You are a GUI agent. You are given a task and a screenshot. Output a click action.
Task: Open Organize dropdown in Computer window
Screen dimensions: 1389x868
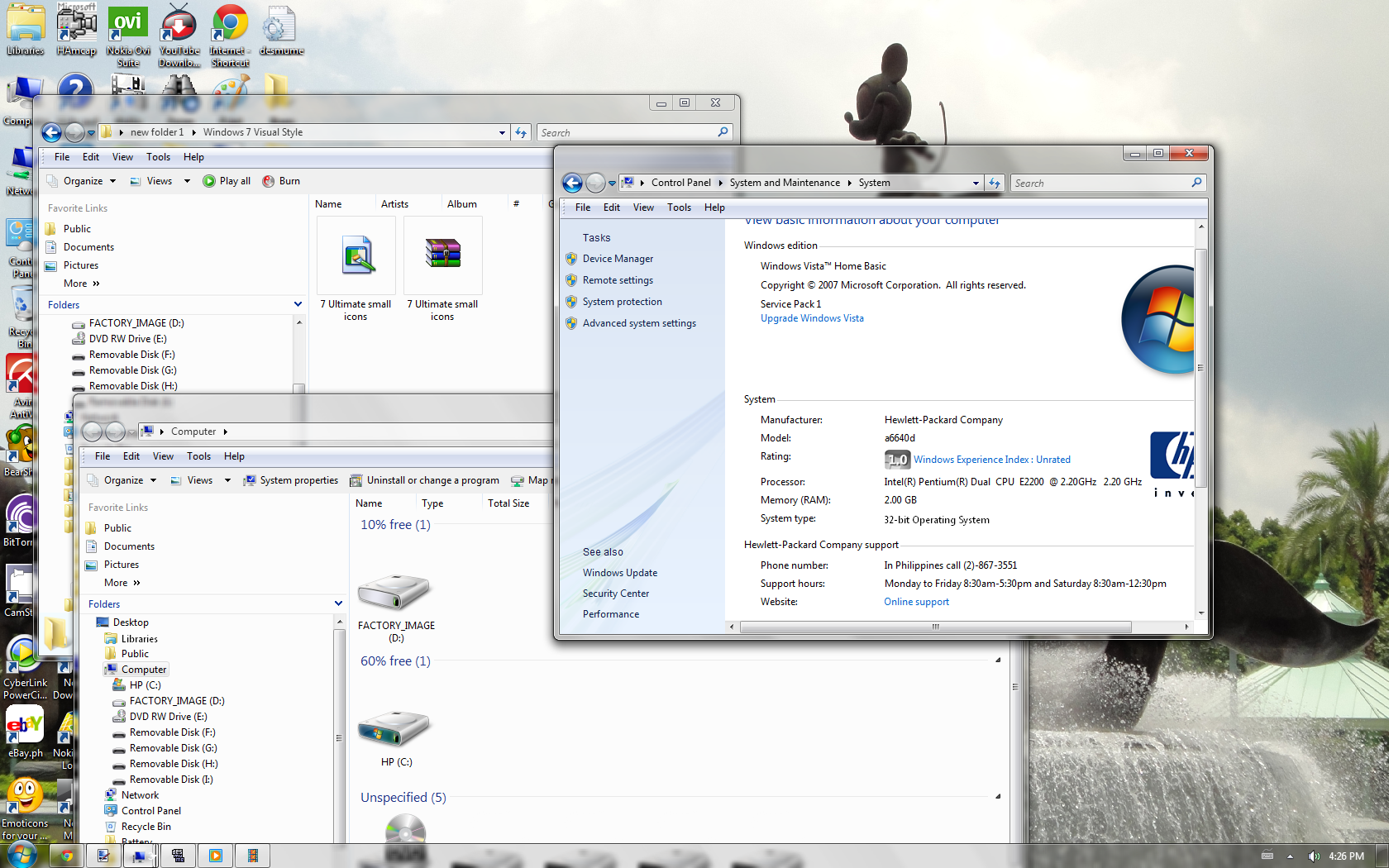[x=122, y=480]
